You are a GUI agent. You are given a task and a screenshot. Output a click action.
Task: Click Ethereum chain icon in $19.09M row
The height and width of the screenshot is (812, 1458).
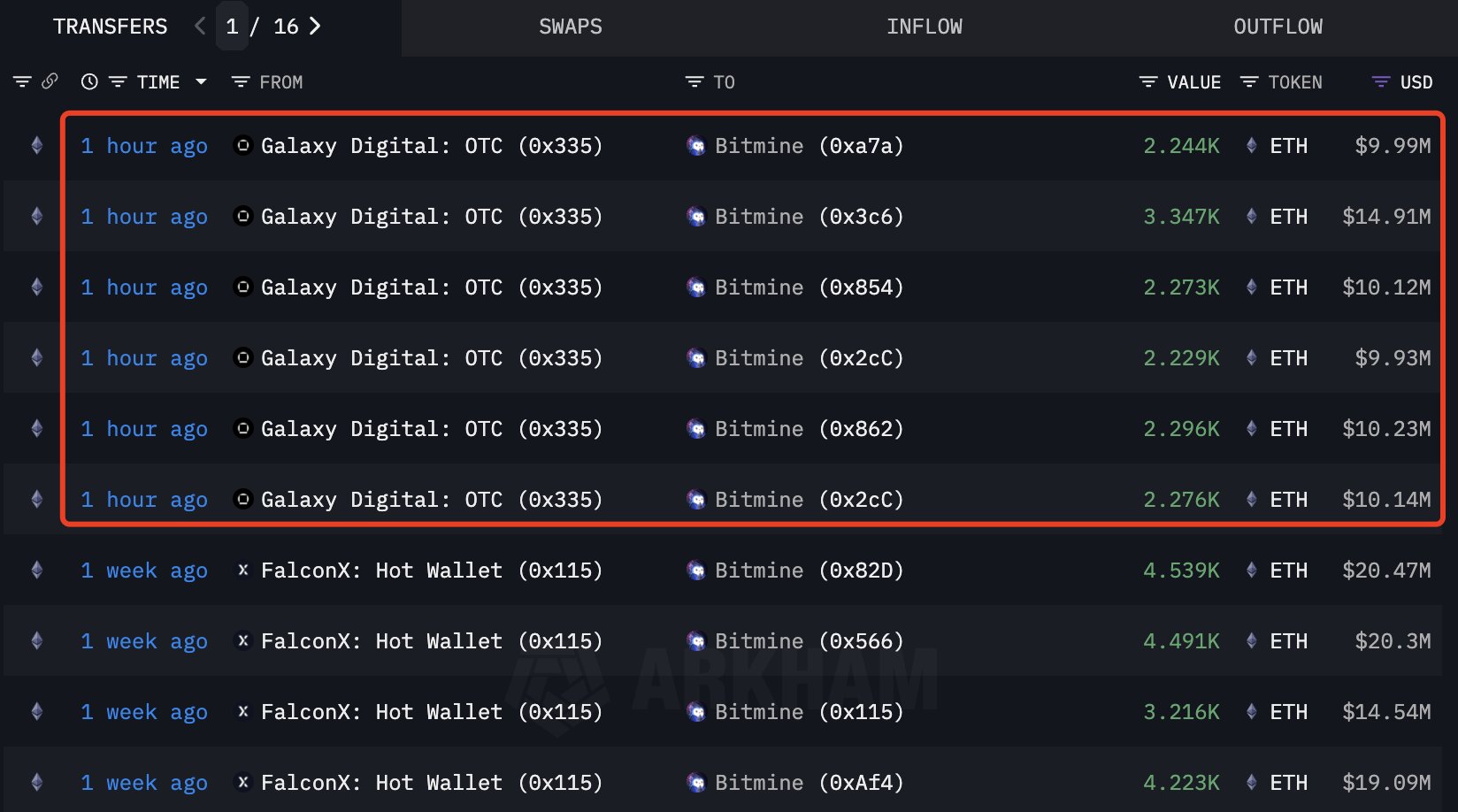pyautogui.click(x=36, y=782)
